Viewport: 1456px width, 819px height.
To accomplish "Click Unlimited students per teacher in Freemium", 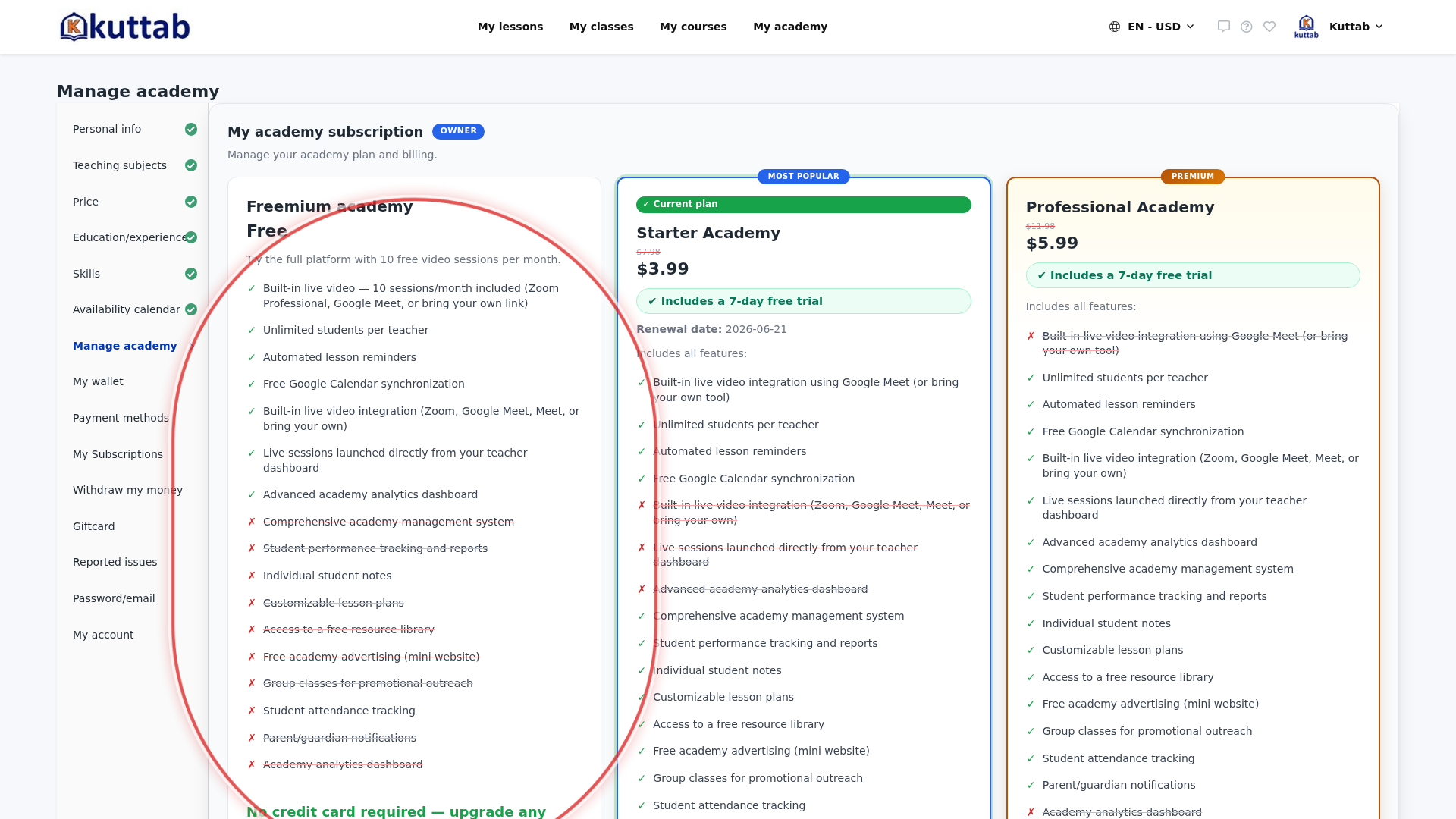I will (x=346, y=330).
